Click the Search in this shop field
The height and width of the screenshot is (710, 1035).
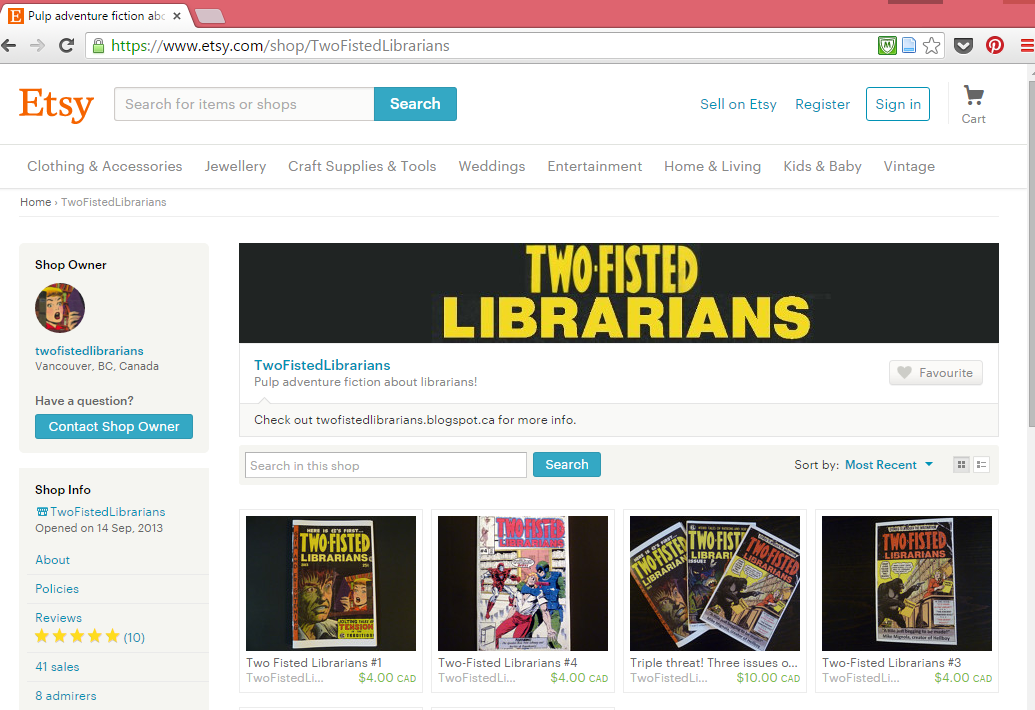[385, 465]
